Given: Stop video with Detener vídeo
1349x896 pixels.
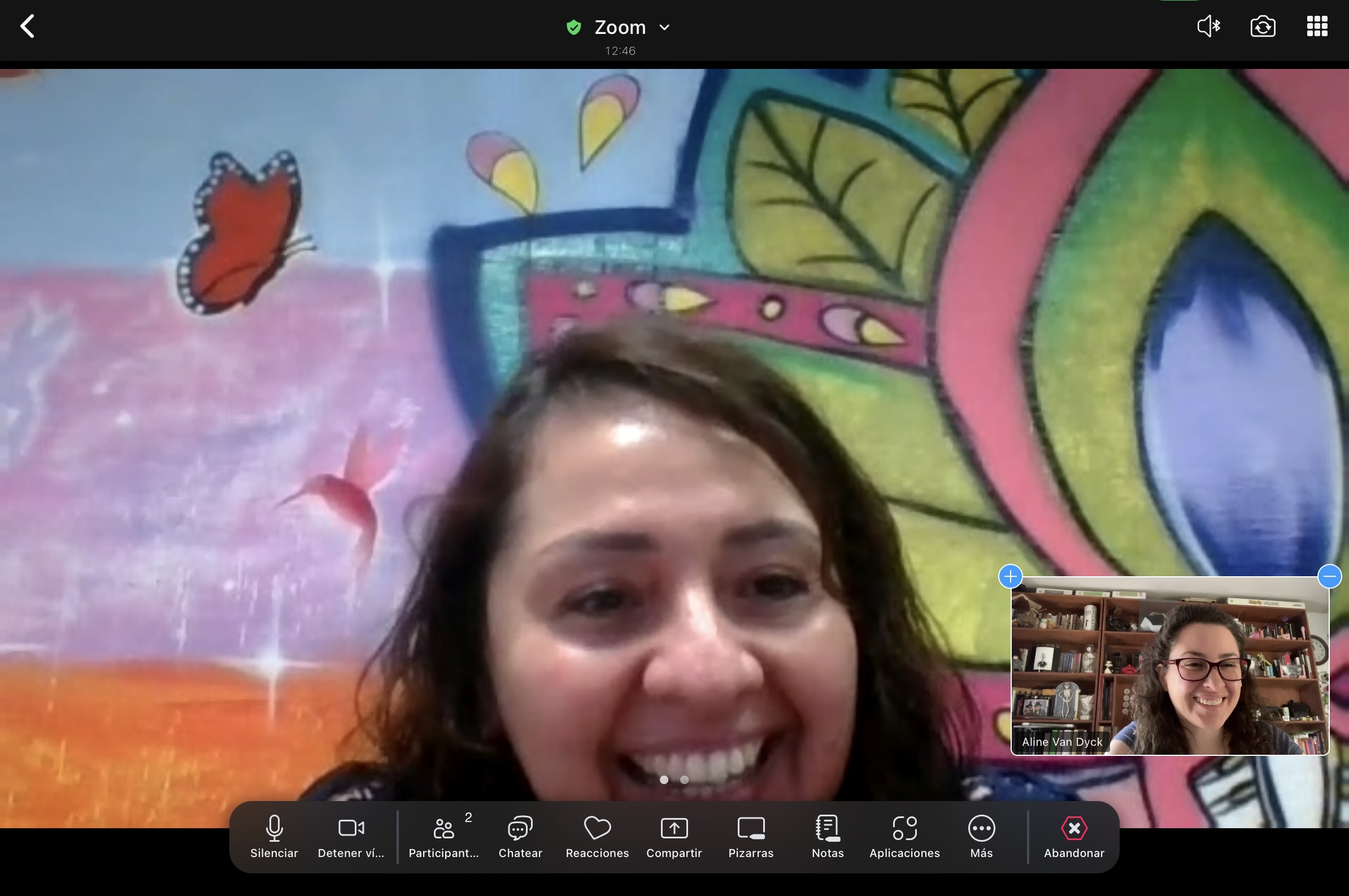Looking at the screenshot, I should tap(351, 837).
